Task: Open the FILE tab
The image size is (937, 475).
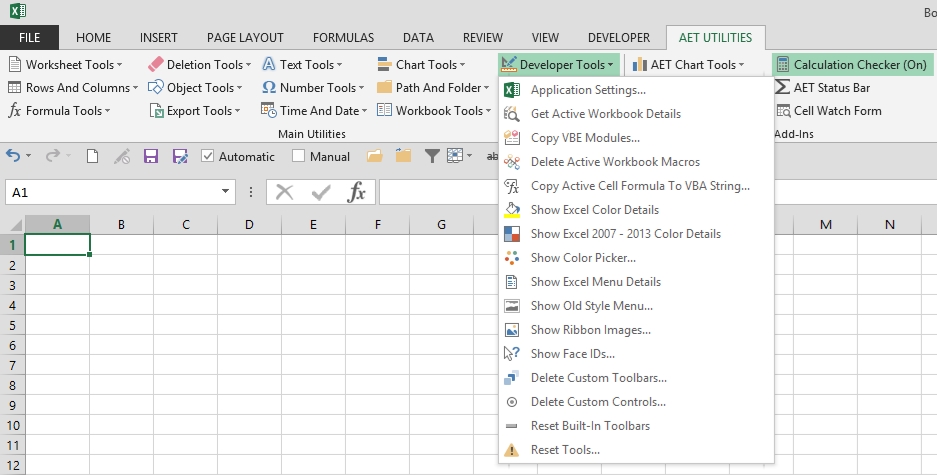Action: click(29, 38)
